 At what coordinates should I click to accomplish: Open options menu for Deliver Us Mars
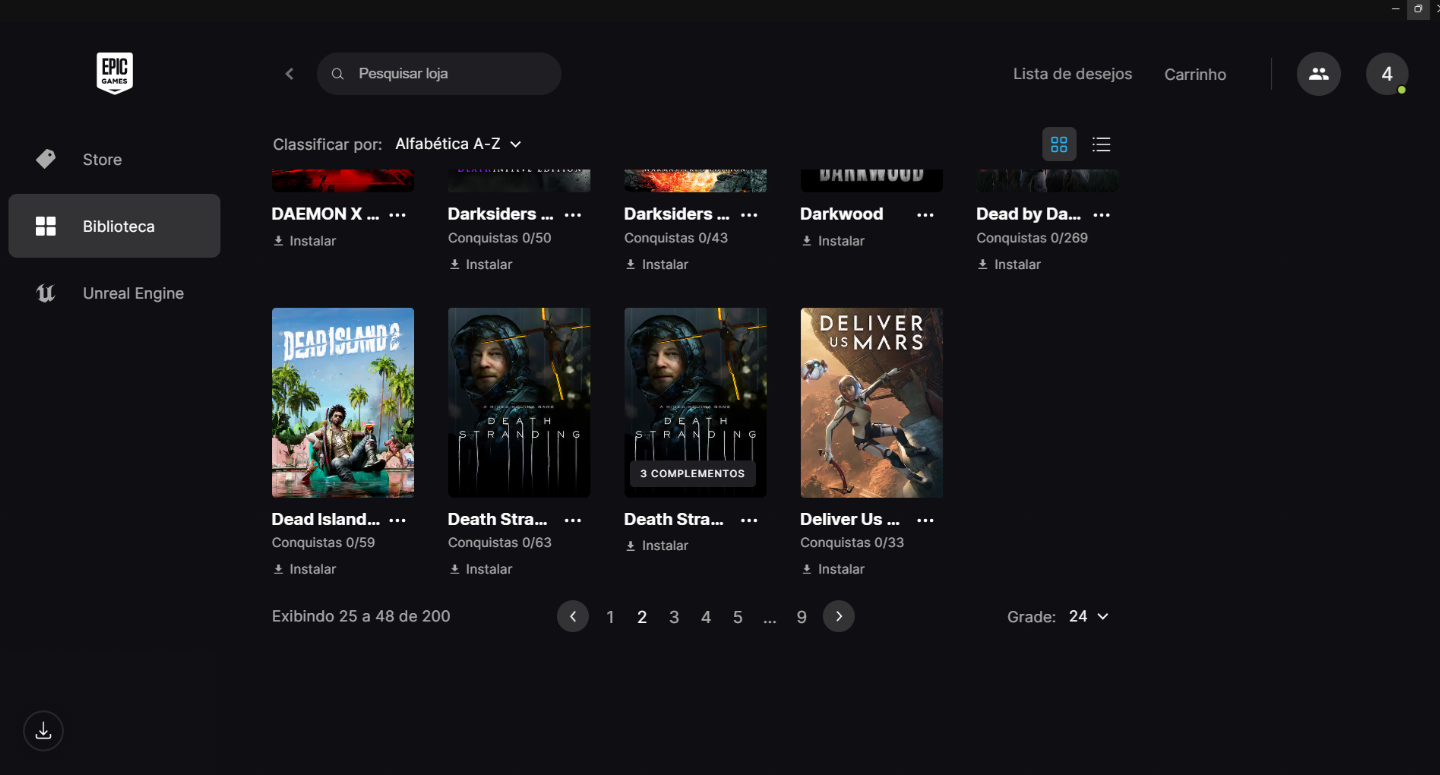(x=925, y=520)
